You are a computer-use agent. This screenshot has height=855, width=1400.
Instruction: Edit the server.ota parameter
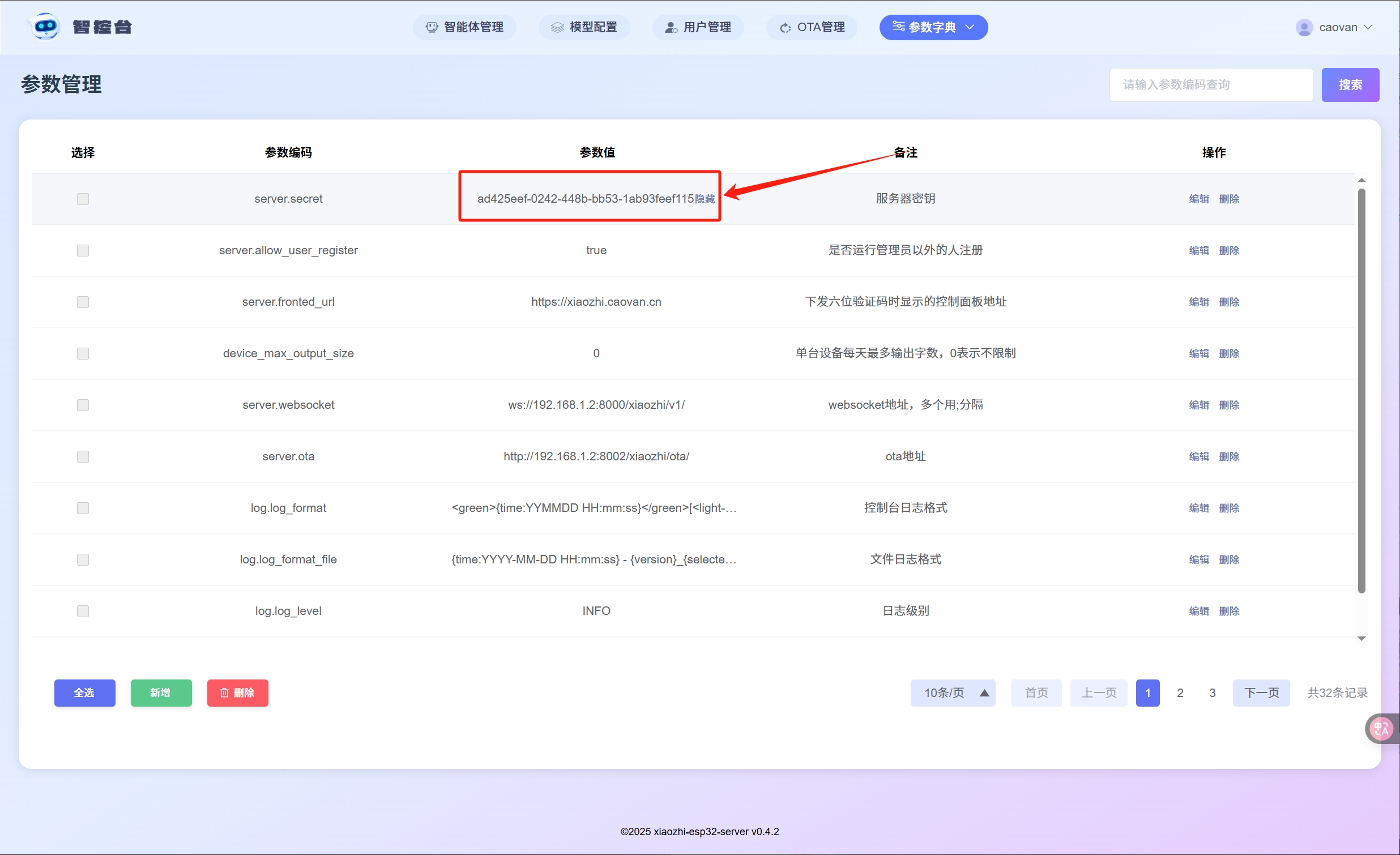[1199, 457]
